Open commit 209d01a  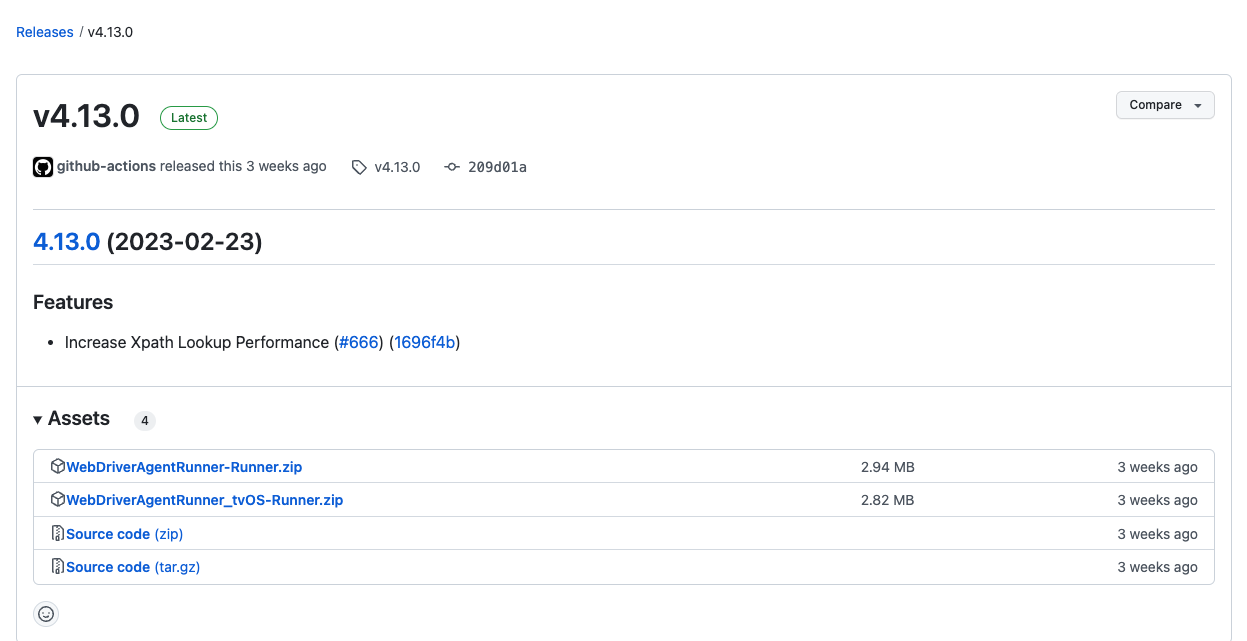point(497,167)
